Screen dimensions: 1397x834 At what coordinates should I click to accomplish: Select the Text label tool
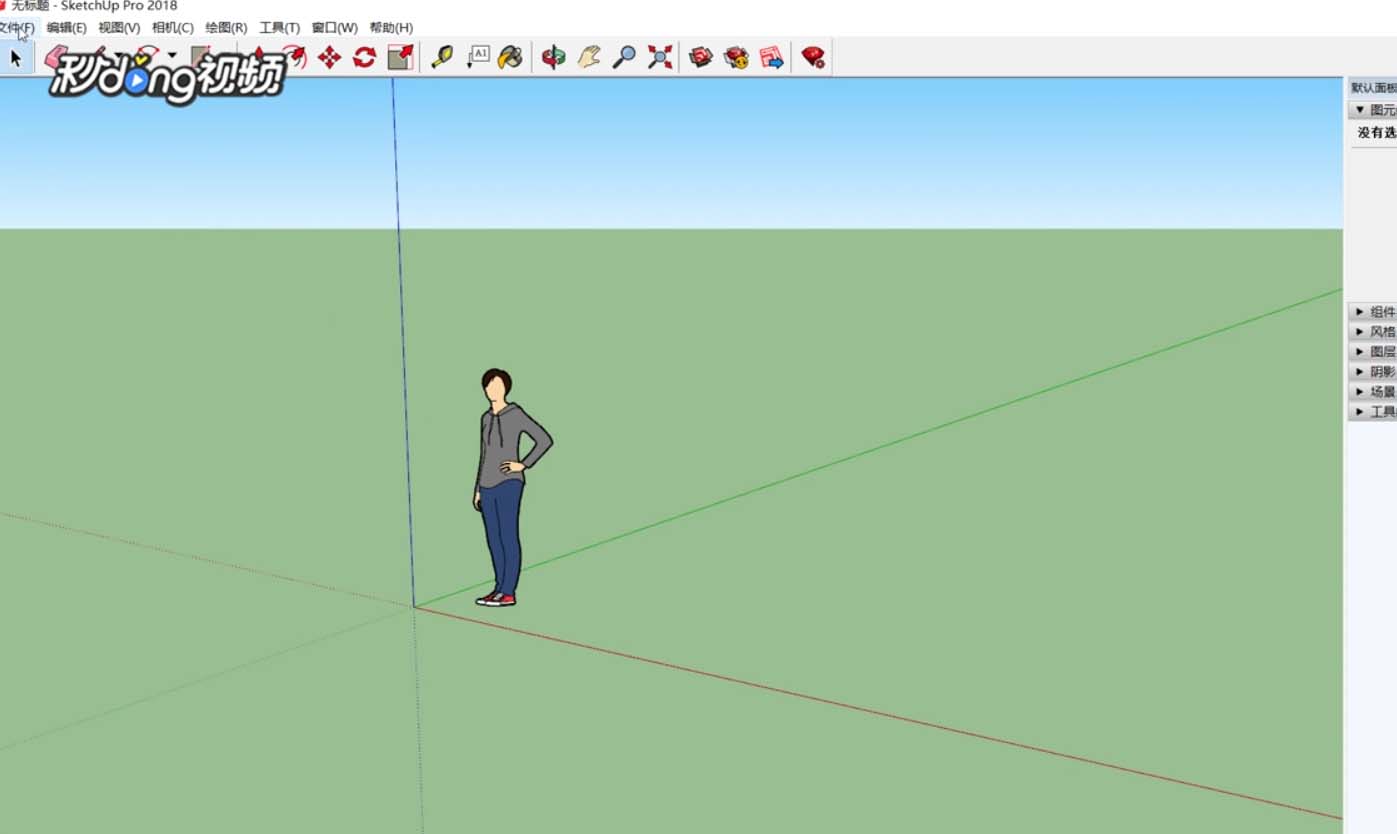point(478,57)
